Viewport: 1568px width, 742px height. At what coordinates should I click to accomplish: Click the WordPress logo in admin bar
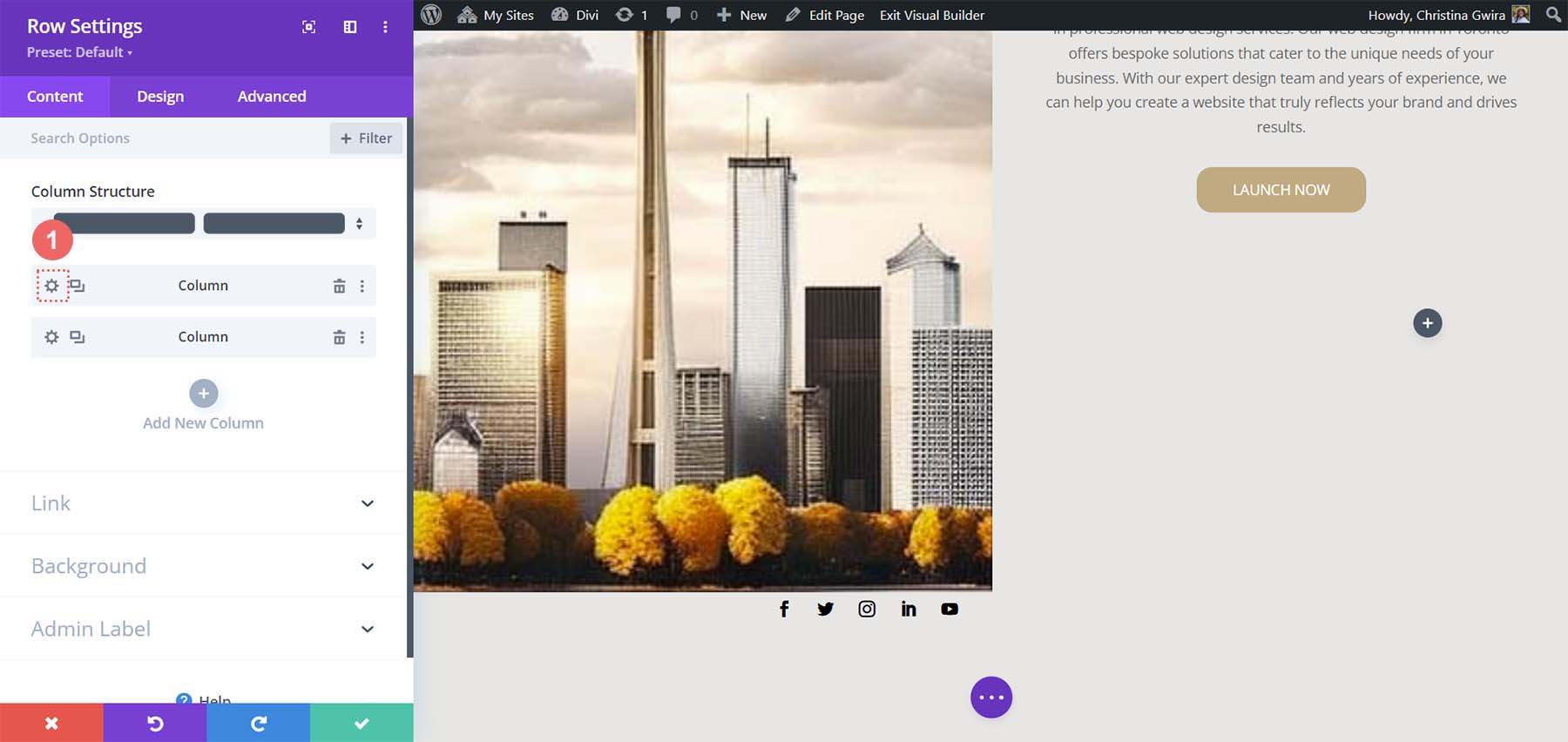431,15
